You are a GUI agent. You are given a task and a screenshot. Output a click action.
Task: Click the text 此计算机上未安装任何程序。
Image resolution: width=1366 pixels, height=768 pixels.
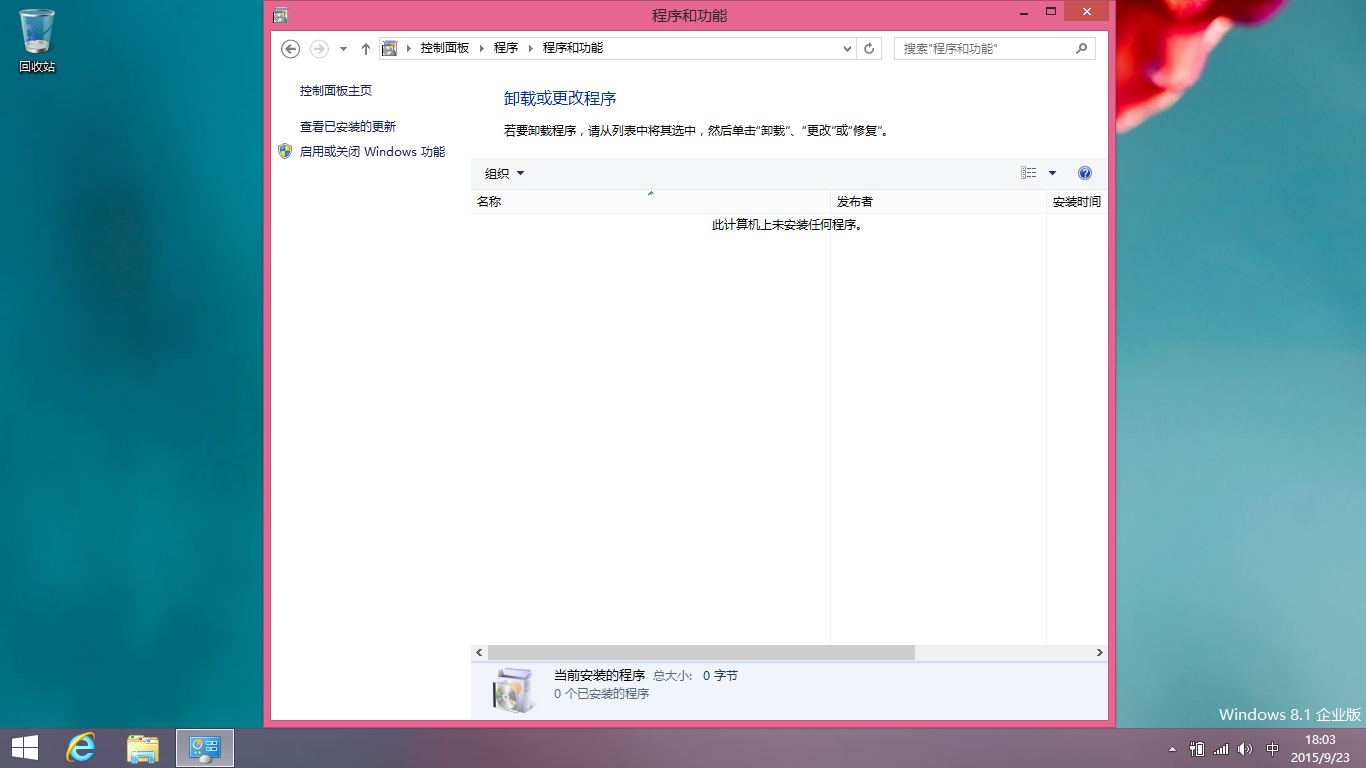[787, 225]
